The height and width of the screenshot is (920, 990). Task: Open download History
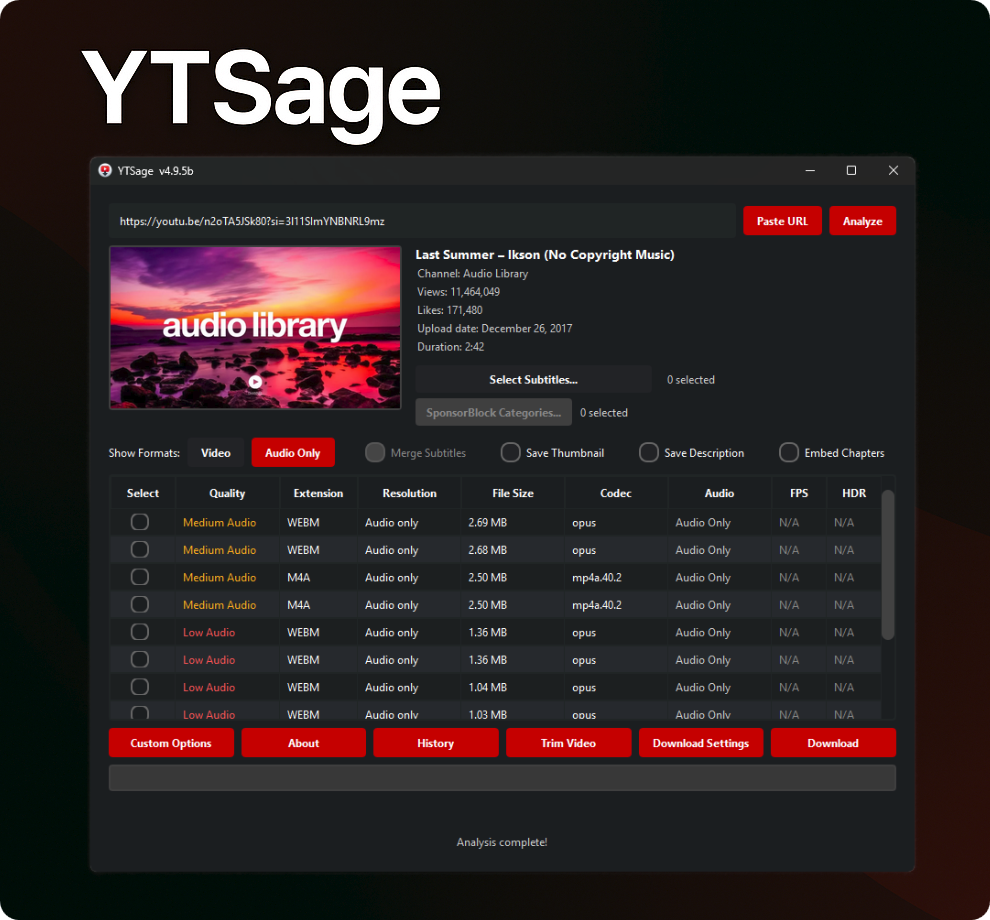436,743
